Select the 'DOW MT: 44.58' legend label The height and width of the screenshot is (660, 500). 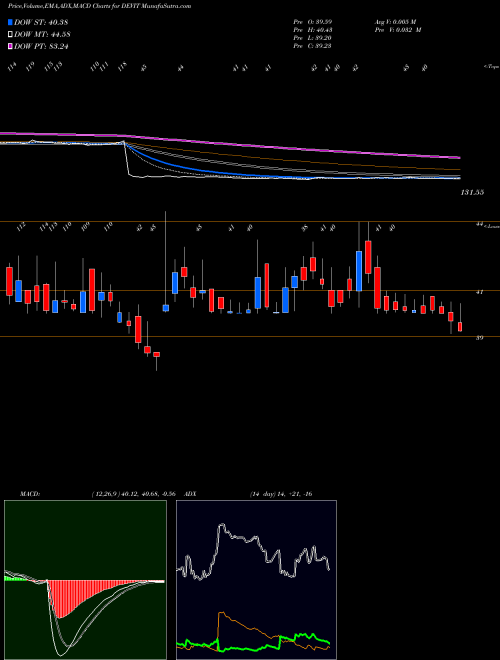click(41, 34)
